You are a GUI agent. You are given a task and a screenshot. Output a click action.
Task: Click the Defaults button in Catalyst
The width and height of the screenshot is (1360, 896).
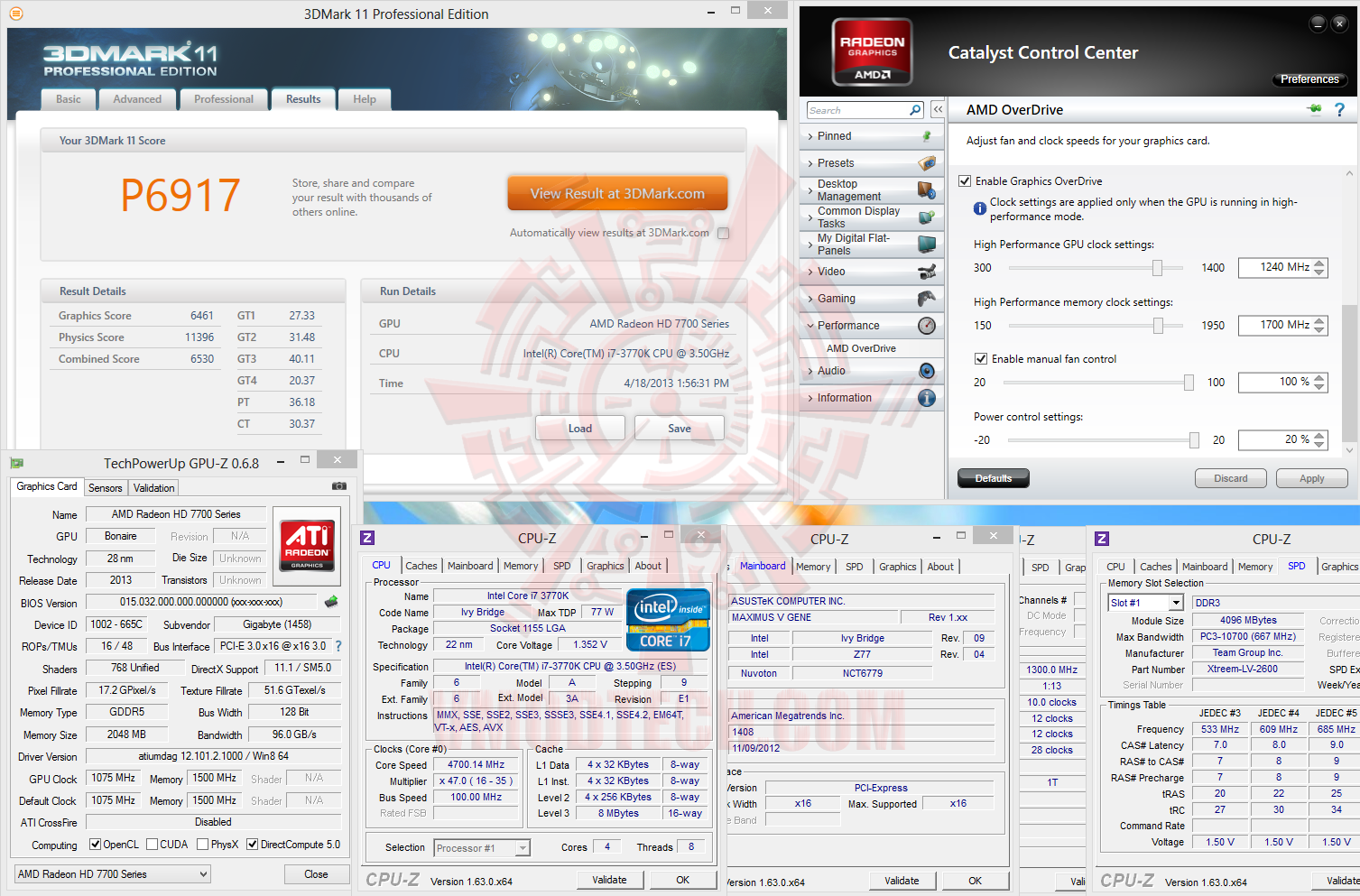coord(994,478)
